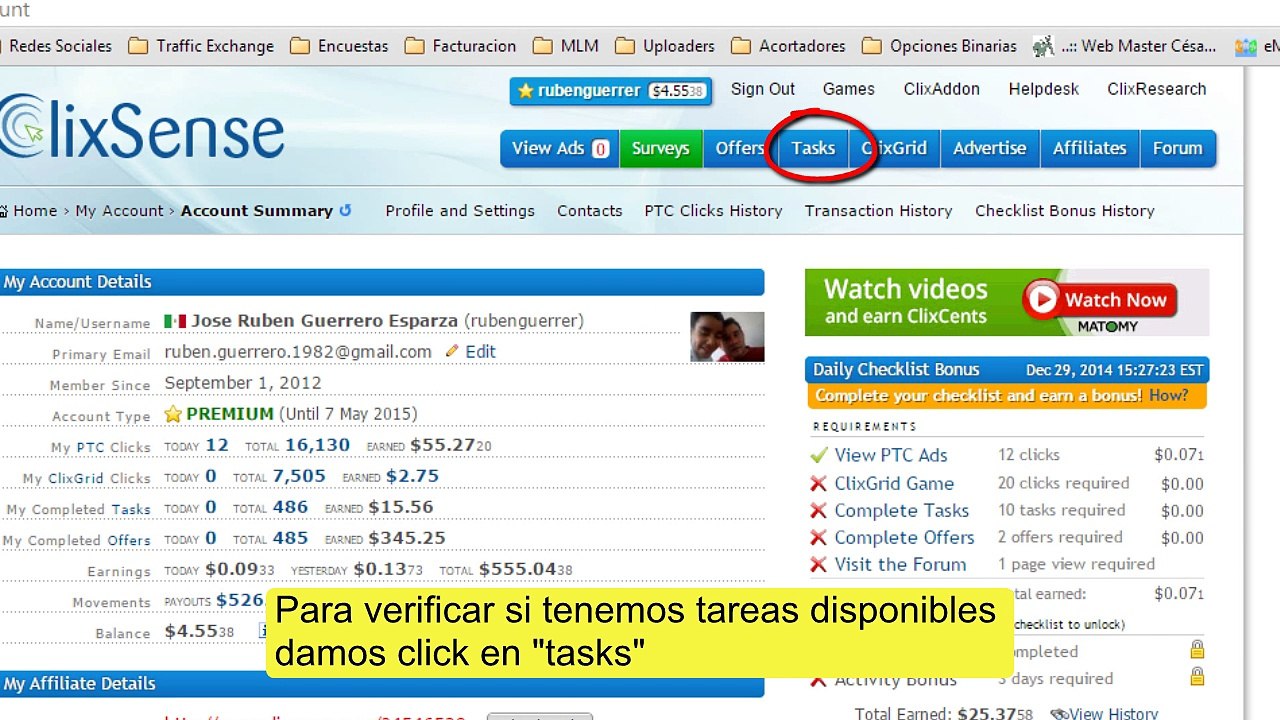Open Complete Offers in the checklist

coord(904,538)
